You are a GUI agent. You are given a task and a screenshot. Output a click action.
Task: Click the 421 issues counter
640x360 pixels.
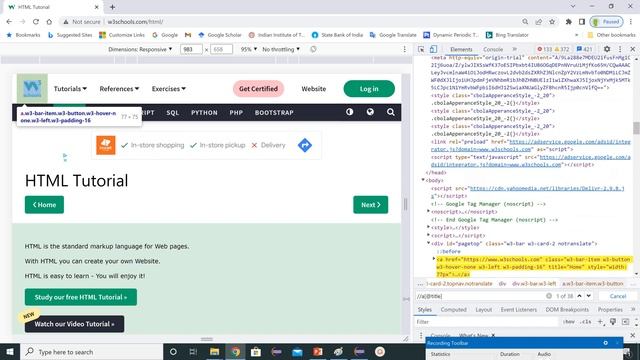(x=584, y=49)
